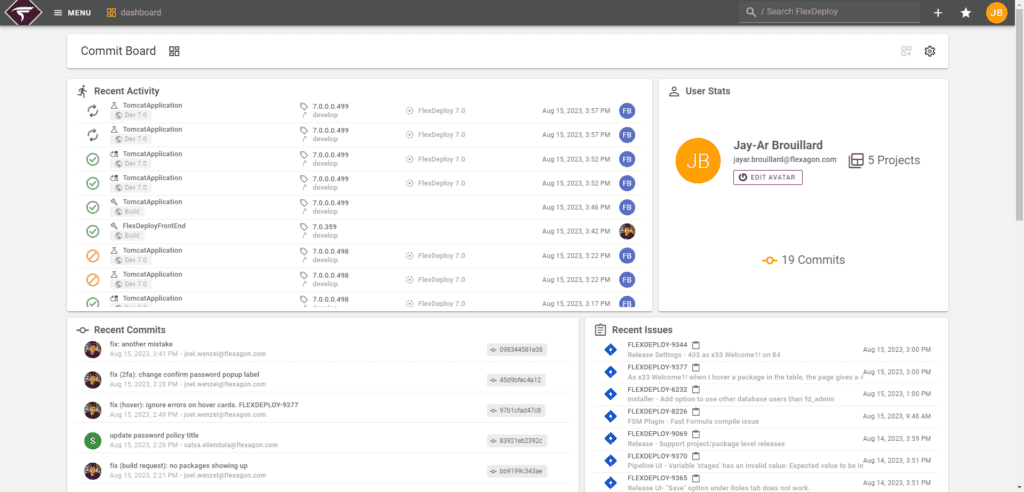Click the user photo avatar on FlexDeployFrontEnd row

tap(627, 231)
